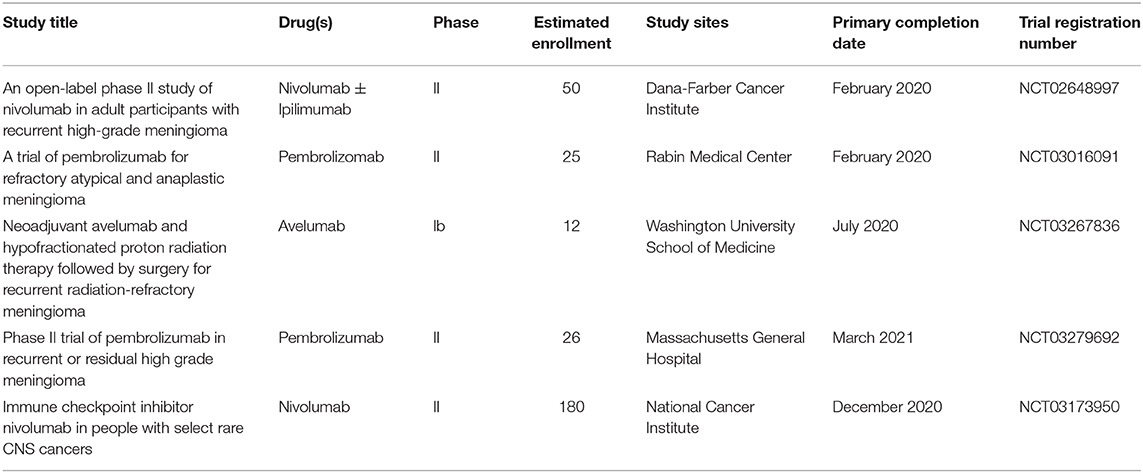Viewport: 1143px width, 473px height.
Task: Select trial number NCT03173950
Action: (1068, 406)
